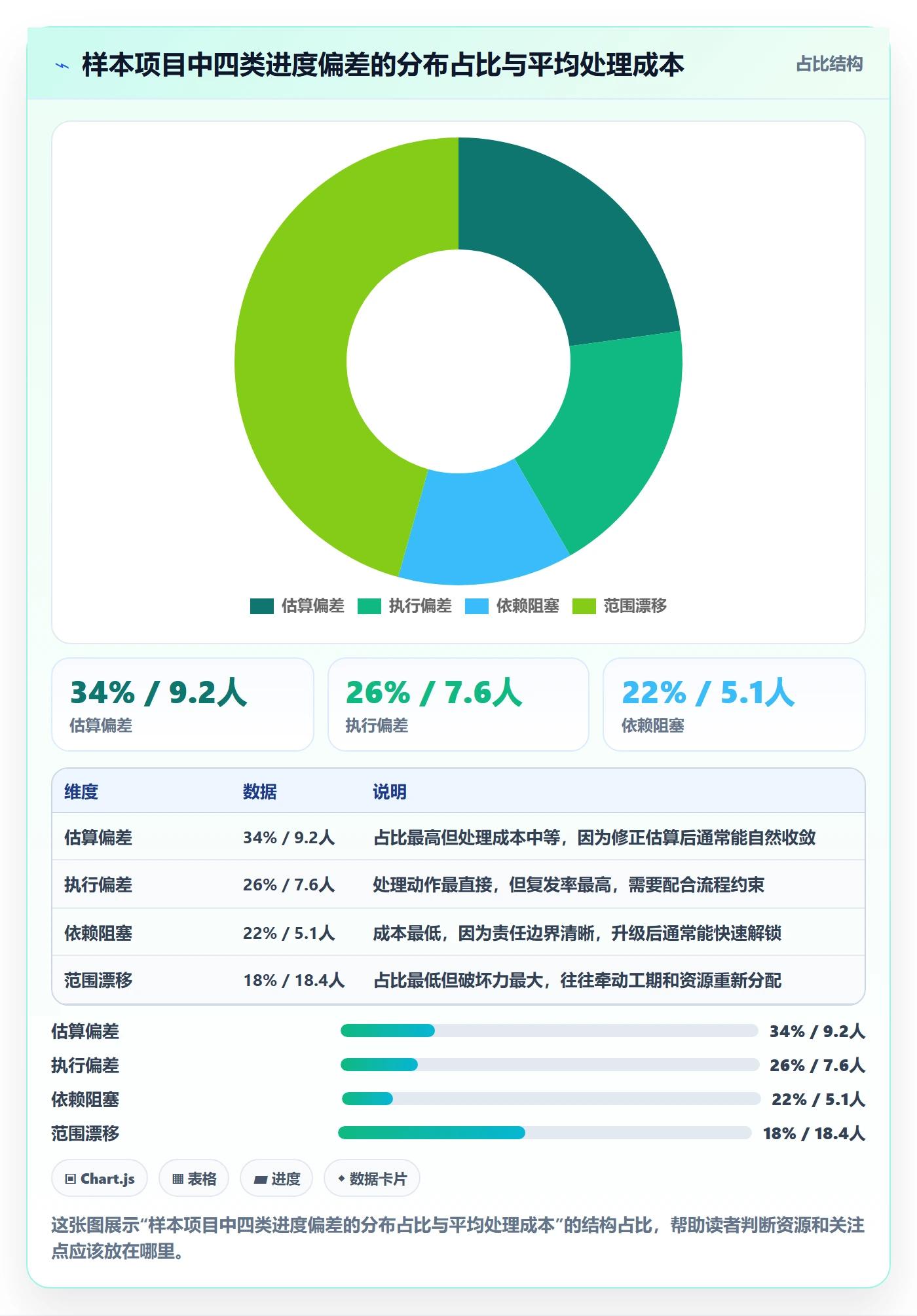Click the sky blue donut segment
917x1316 pixels.
[x=481, y=527]
